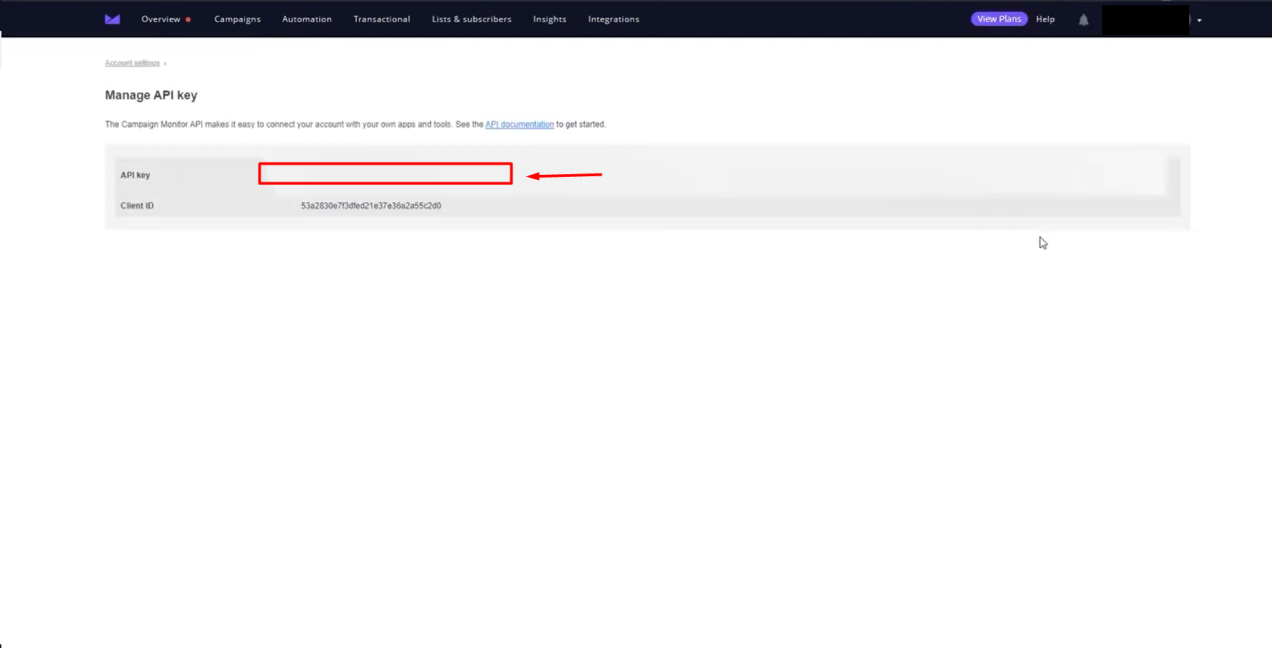Open the Help link

point(1045,19)
